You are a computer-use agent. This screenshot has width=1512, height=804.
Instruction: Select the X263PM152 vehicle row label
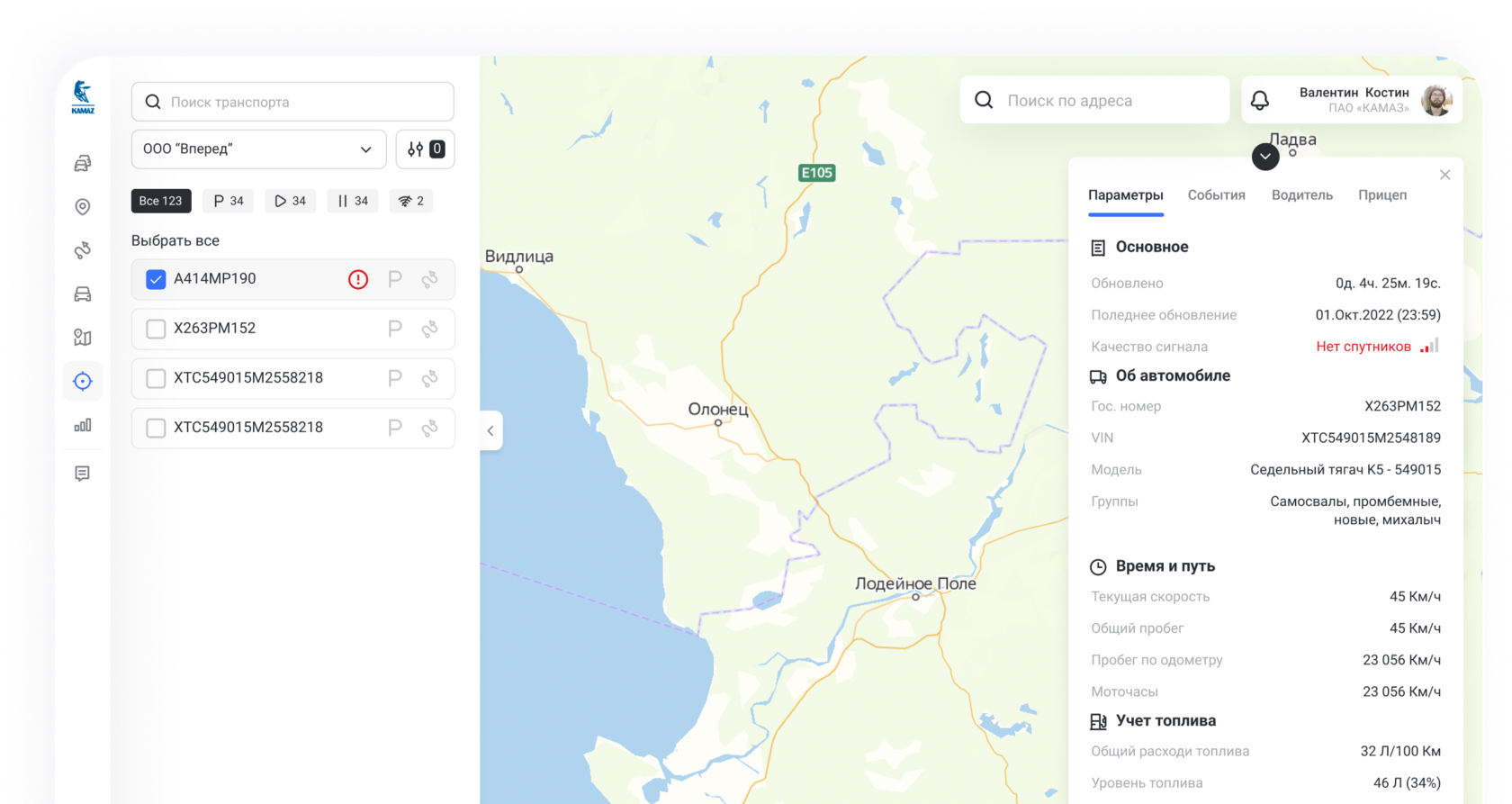tap(215, 329)
